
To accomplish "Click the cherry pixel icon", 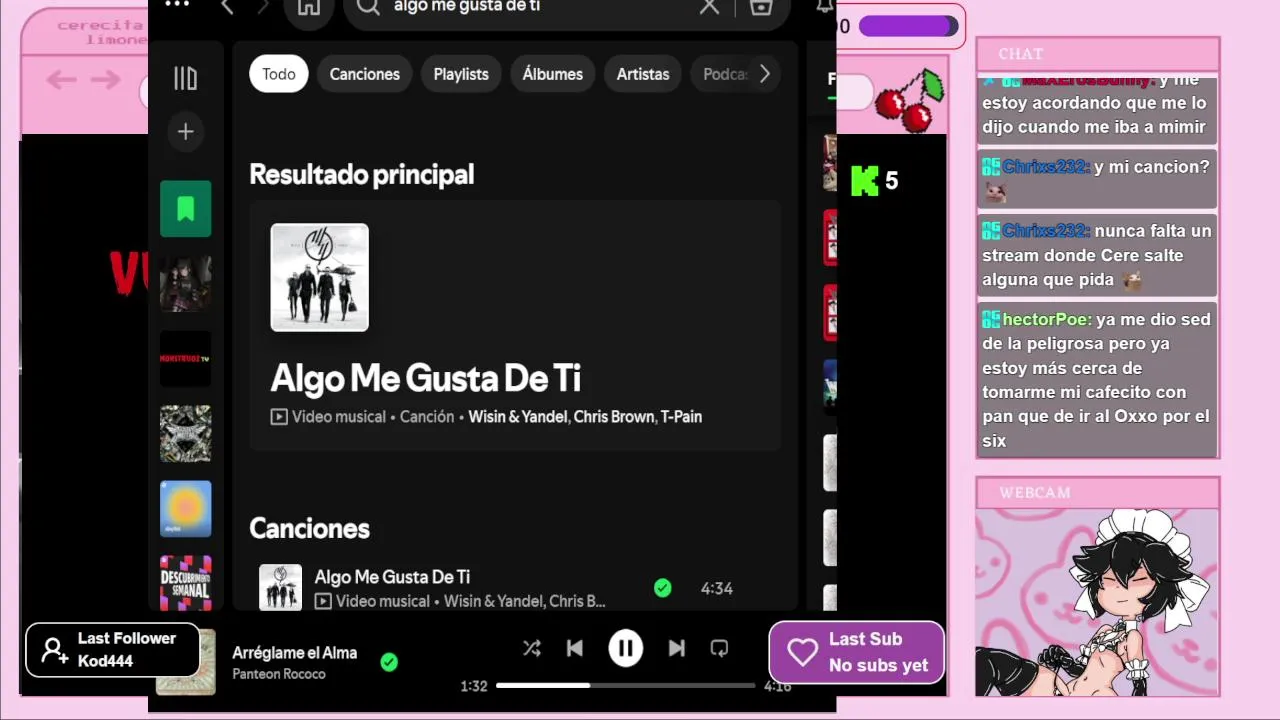I will (909, 100).
